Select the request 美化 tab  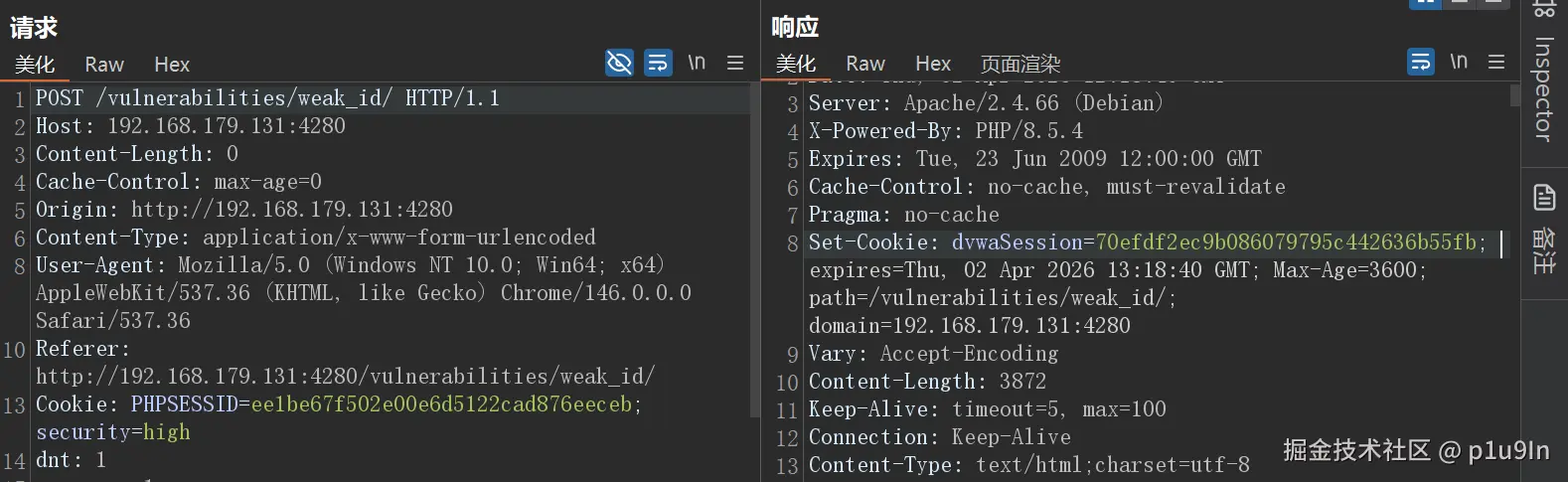point(35,65)
